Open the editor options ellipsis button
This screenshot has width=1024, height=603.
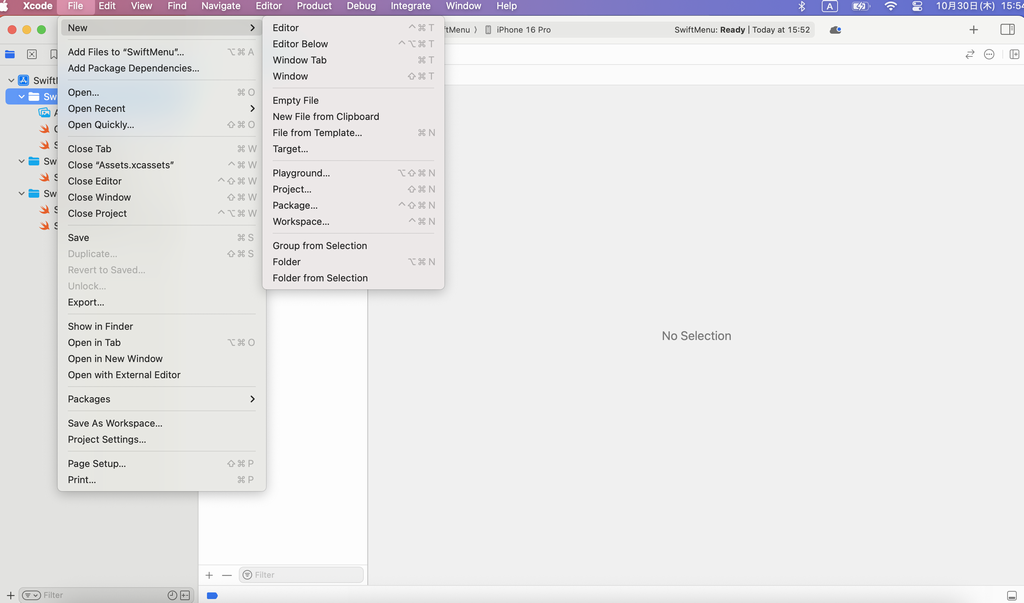coord(989,54)
